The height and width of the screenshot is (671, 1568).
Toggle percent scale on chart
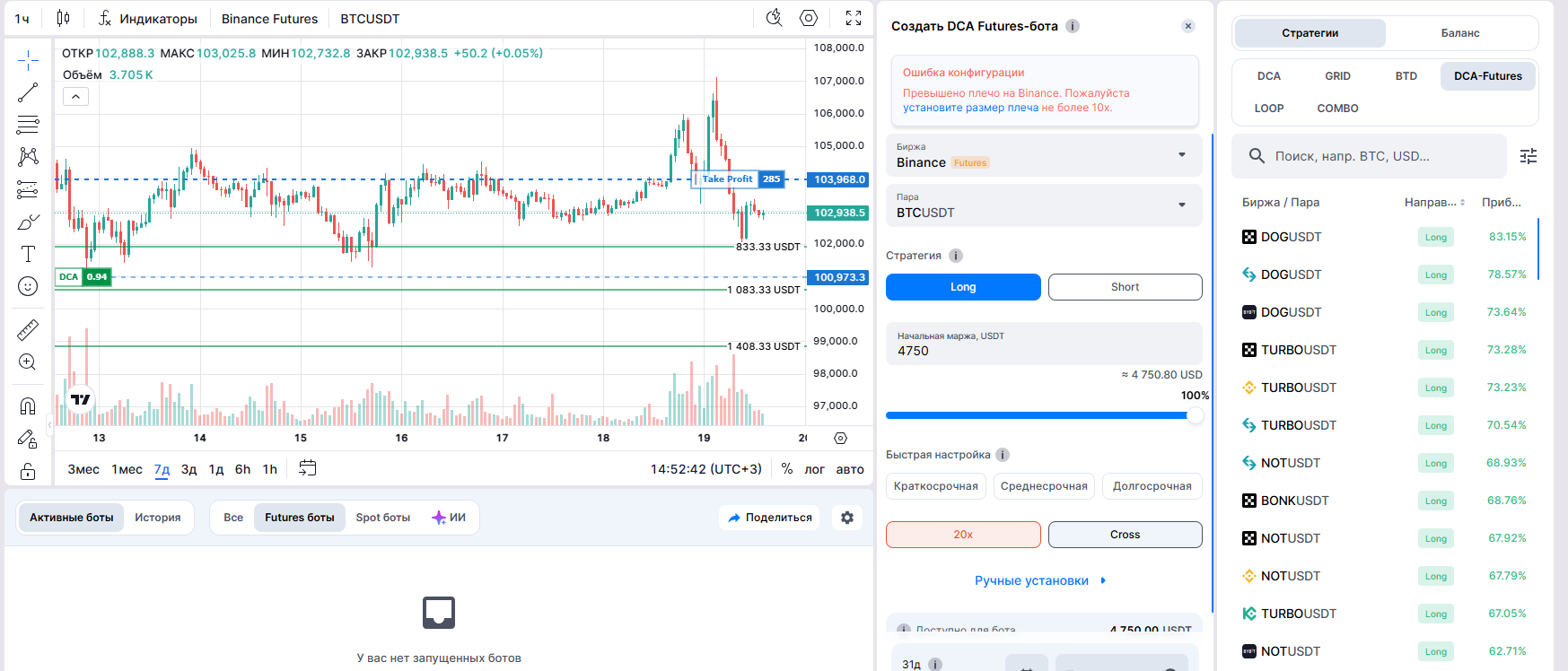tap(787, 468)
